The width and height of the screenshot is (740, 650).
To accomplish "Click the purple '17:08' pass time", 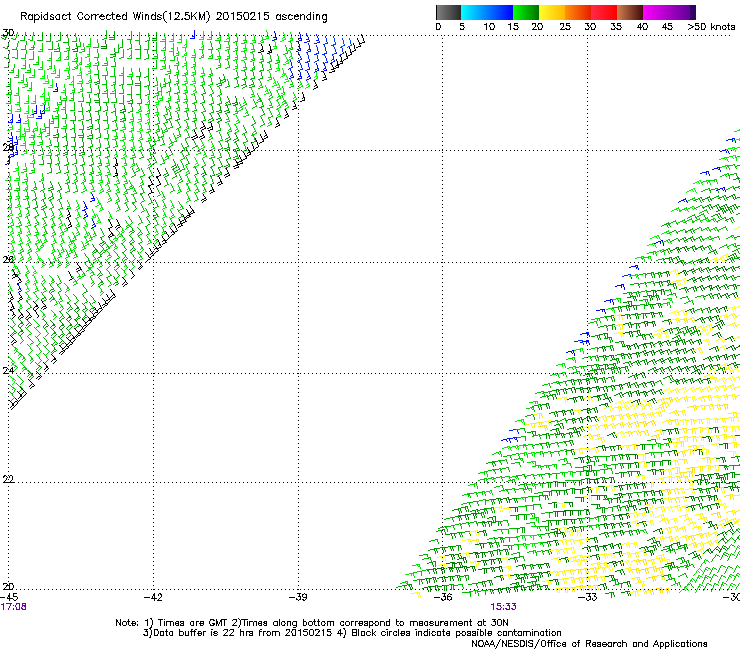I will point(13,607).
